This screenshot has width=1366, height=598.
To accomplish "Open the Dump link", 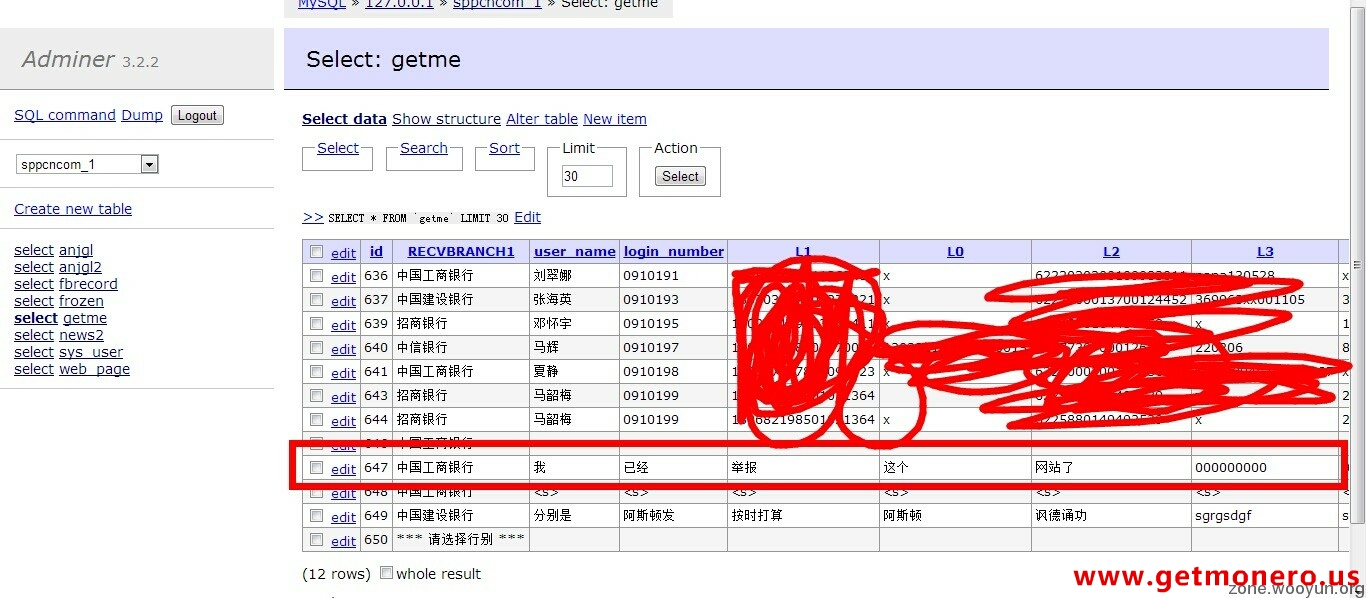I will pos(142,115).
